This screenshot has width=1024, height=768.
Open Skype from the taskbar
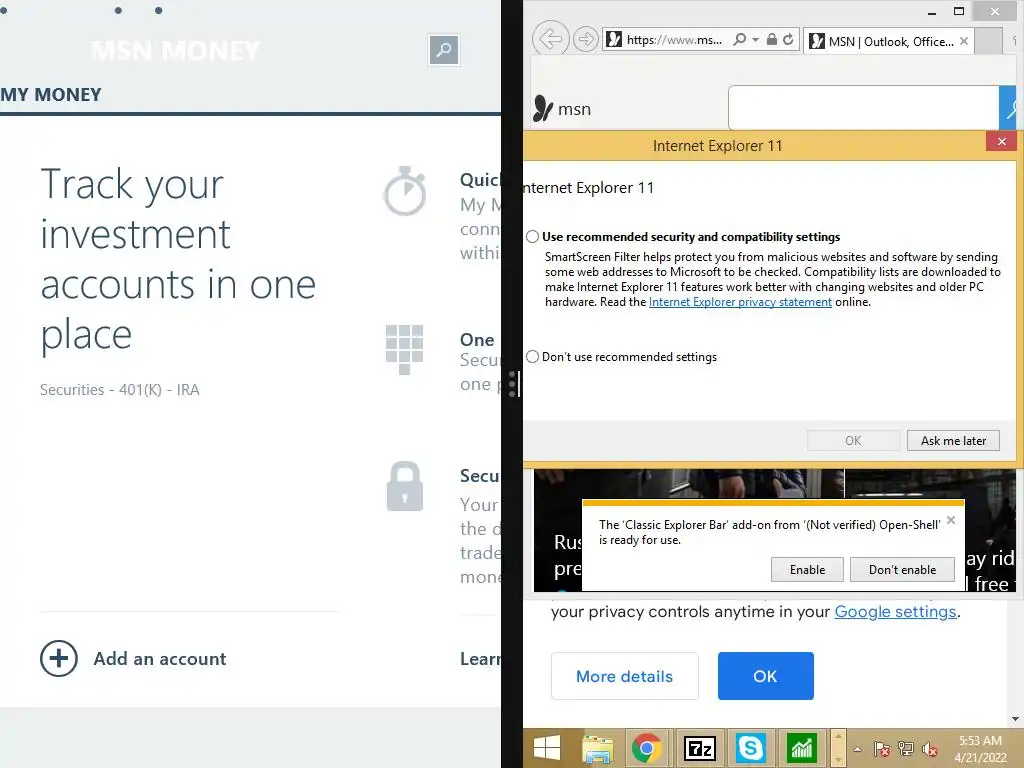click(x=750, y=748)
